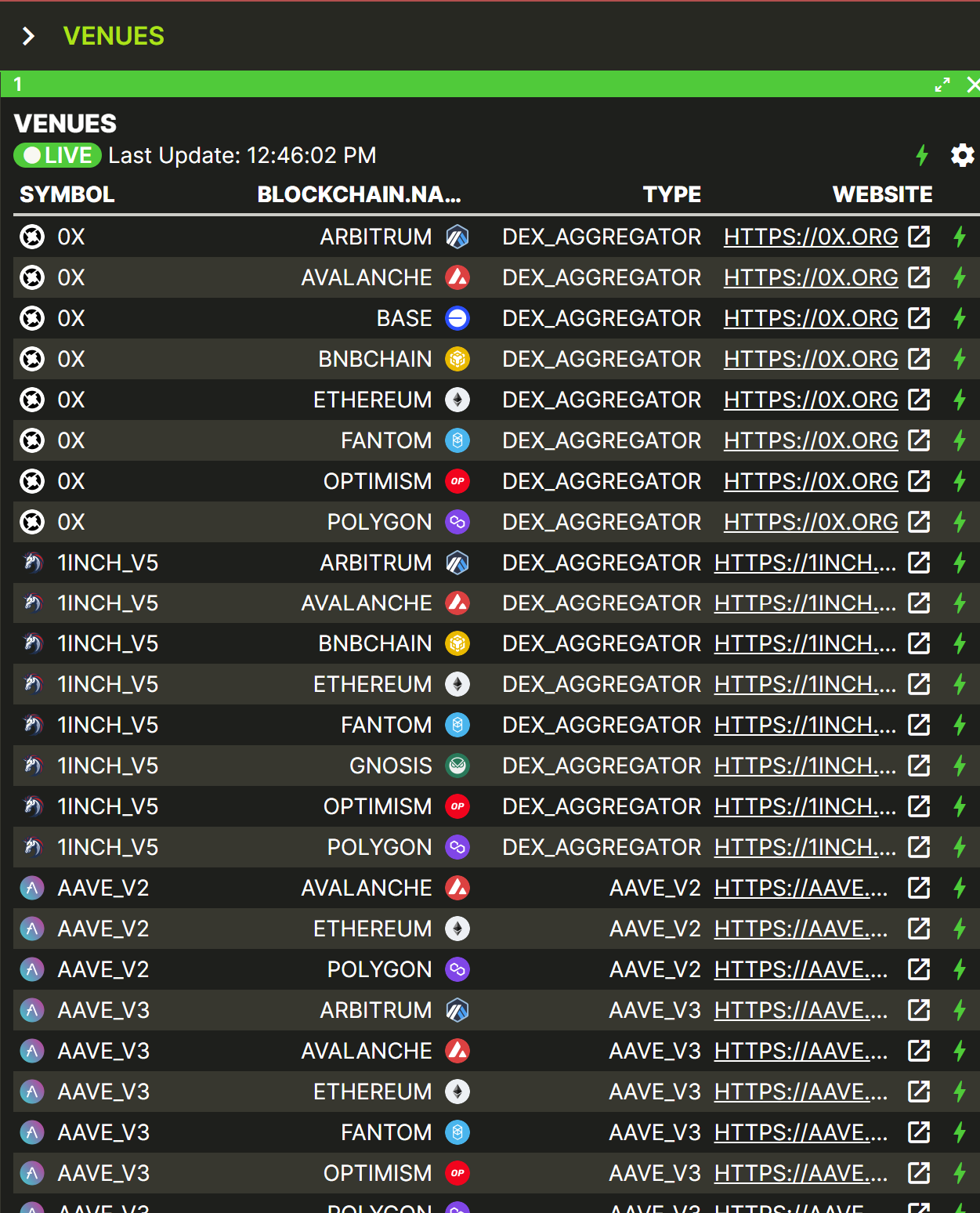Open Aave link in AAVE_V2 ETHEREUM row
The height and width of the screenshot is (1213, 980).
801,929
